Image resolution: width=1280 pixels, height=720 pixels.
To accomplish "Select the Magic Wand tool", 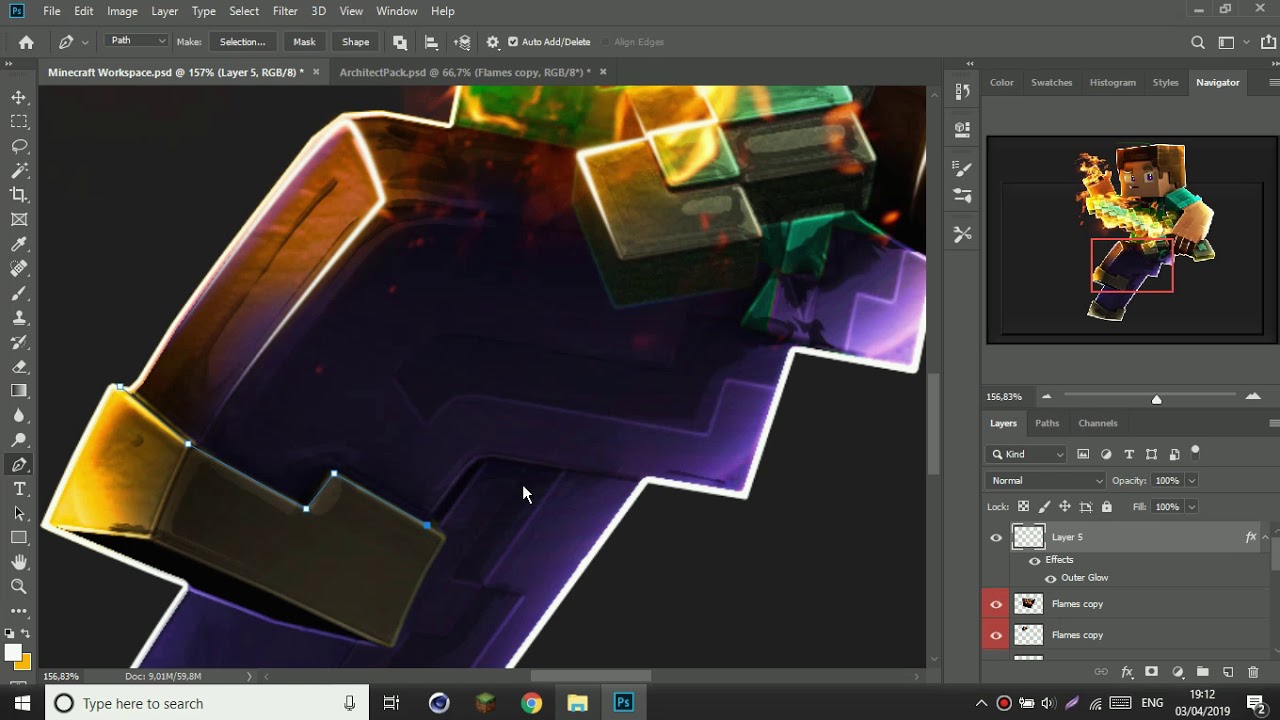I will 19,170.
